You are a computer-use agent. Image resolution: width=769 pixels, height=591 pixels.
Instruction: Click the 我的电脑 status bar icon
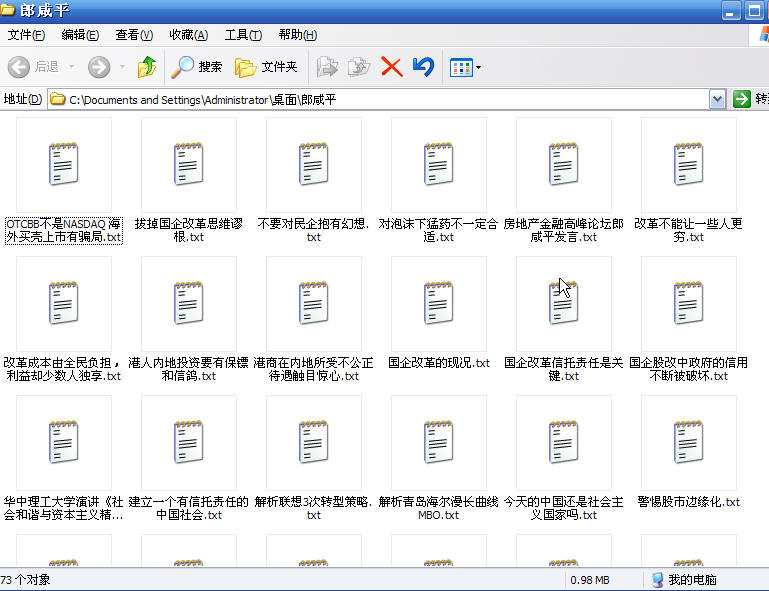coord(658,580)
